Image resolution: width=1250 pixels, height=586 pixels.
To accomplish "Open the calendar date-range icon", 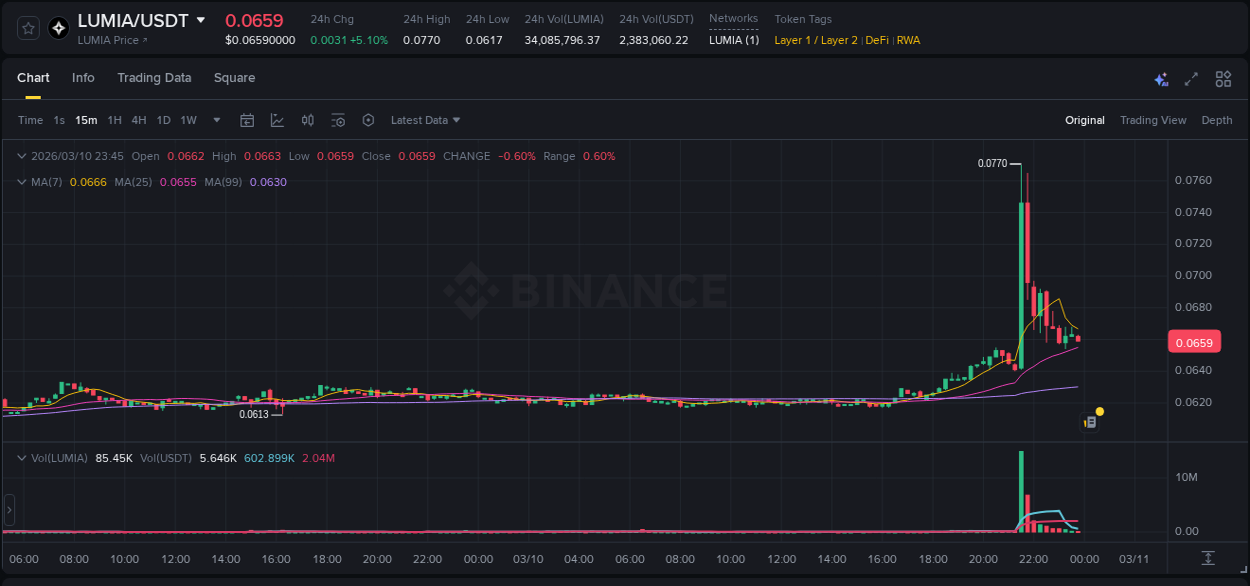I will 247,120.
